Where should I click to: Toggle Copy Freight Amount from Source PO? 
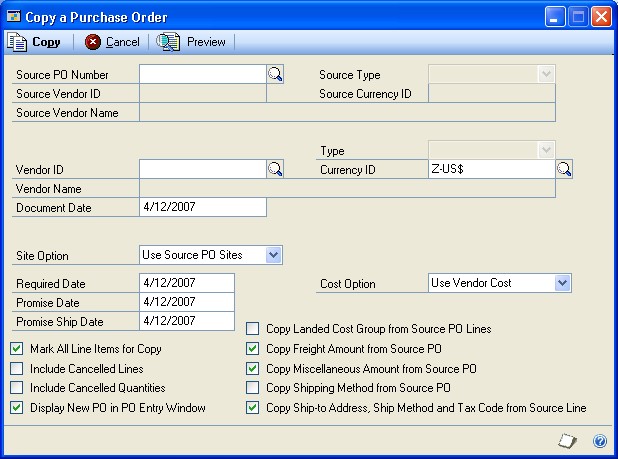(x=253, y=349)
